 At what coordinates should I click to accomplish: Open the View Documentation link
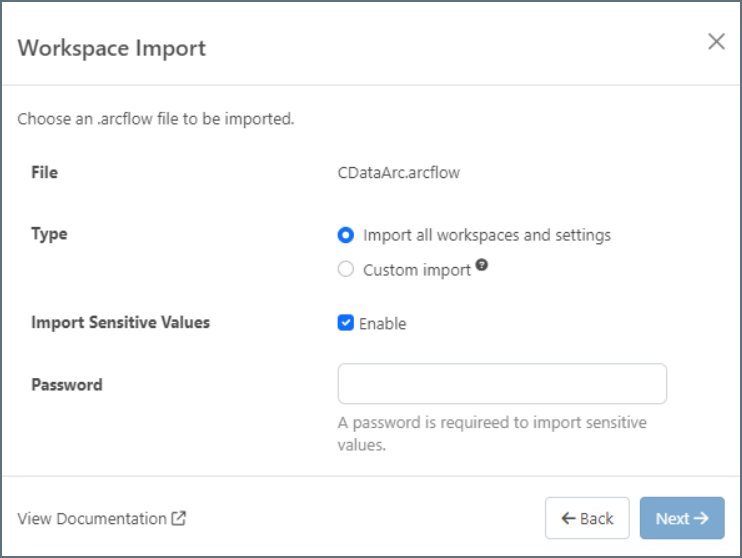(92, 518)
